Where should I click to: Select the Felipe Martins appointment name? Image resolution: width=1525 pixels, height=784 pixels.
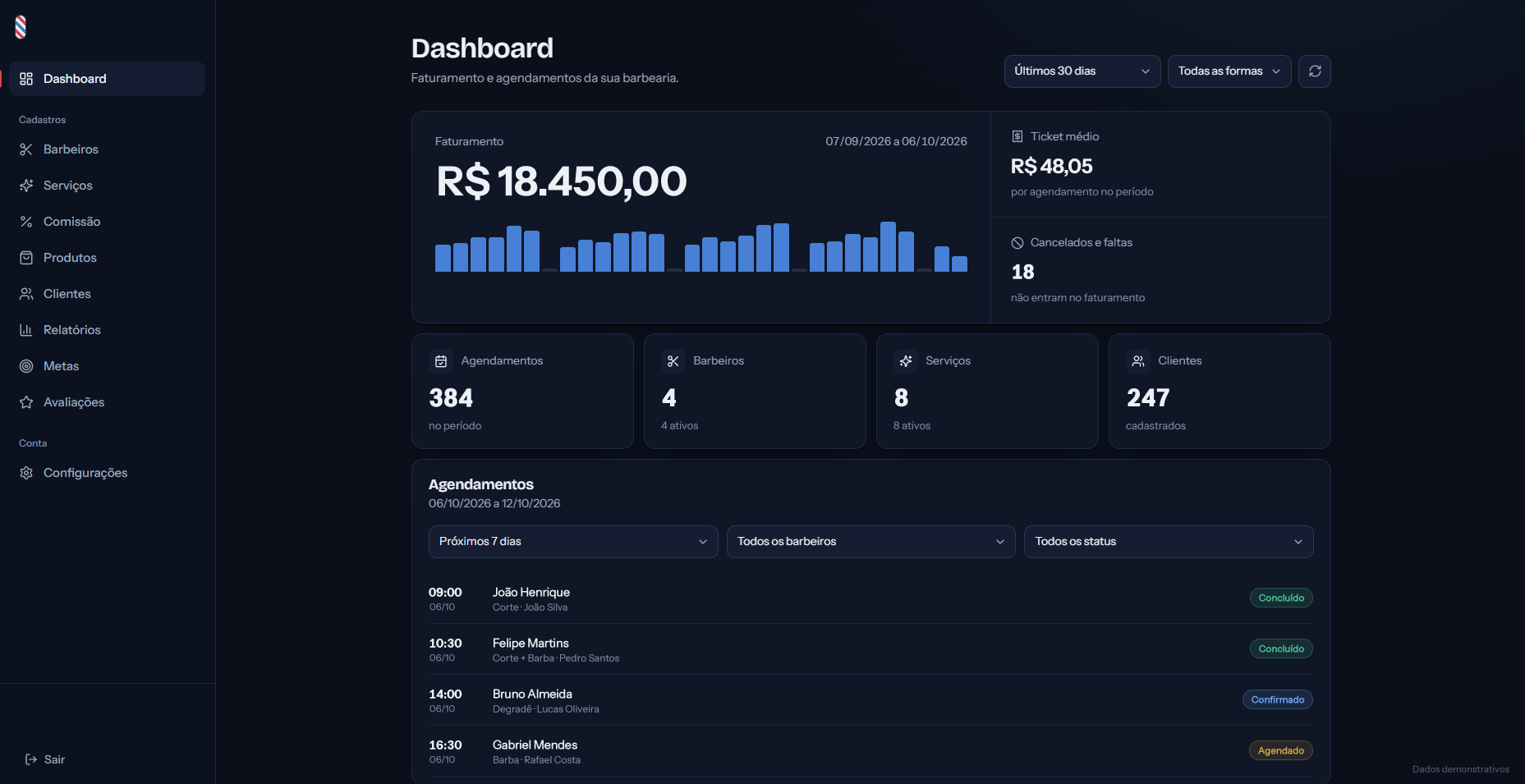pyautogui.click(x=531, y=643)
